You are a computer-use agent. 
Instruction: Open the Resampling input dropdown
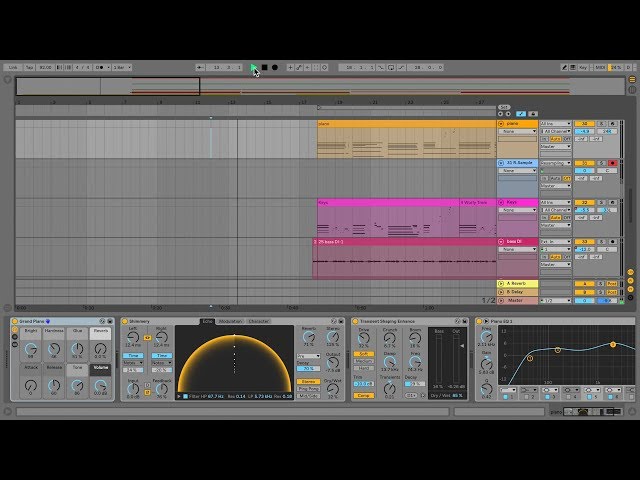(556, 163)
